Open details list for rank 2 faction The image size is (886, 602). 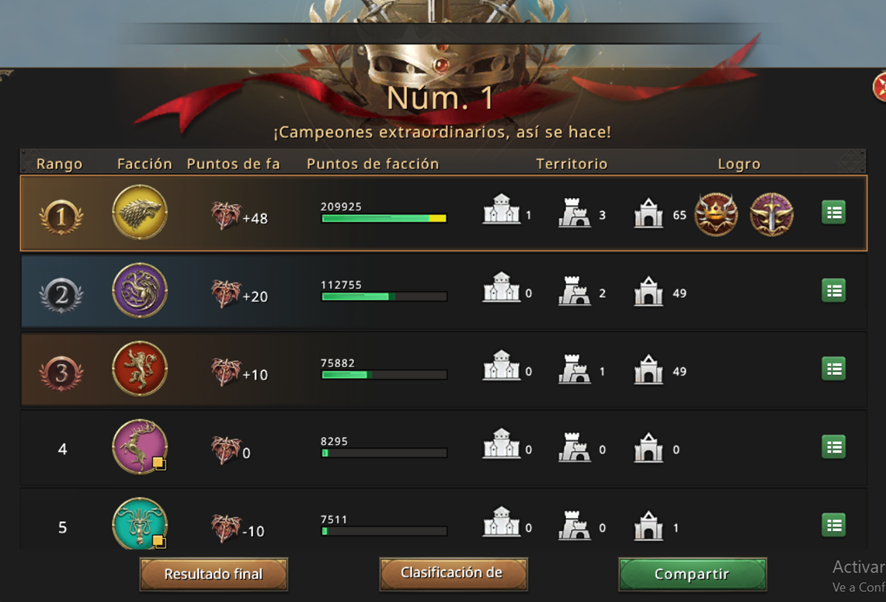click(833, 291)
